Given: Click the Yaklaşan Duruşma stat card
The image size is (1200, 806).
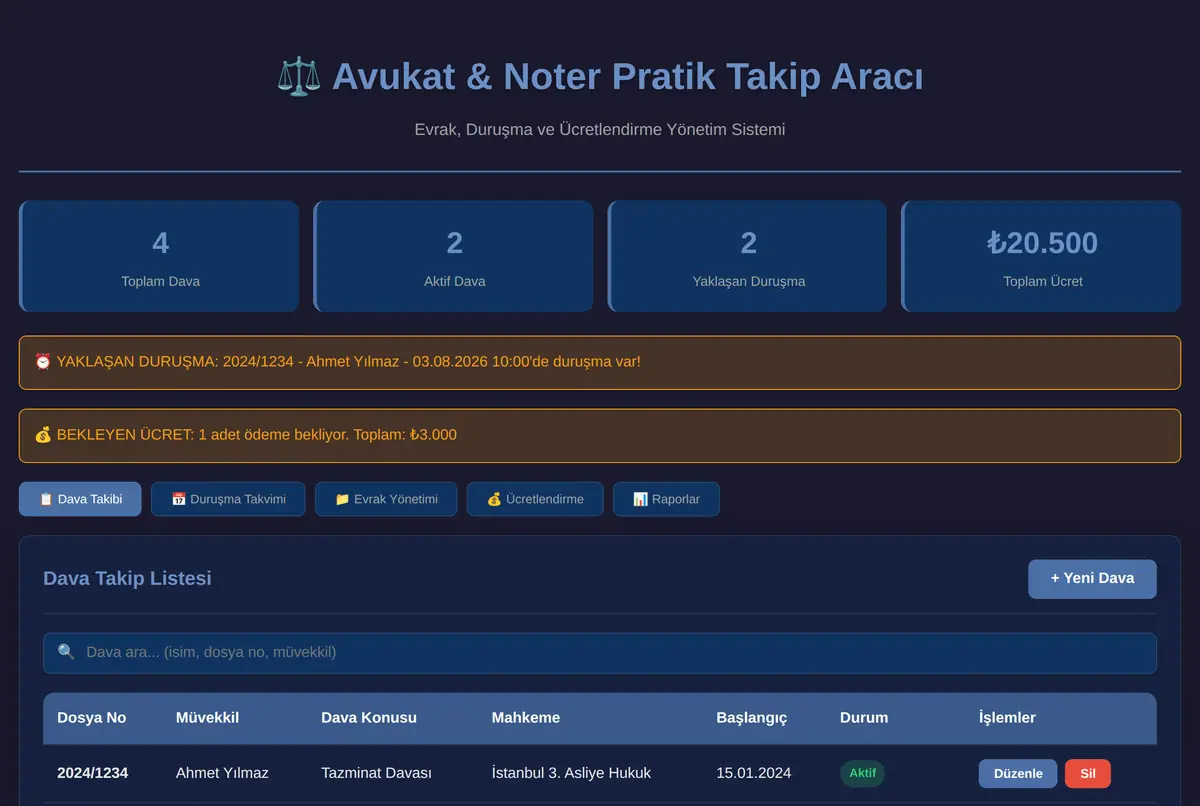Looking at the screenshot, I should (747, 257).
